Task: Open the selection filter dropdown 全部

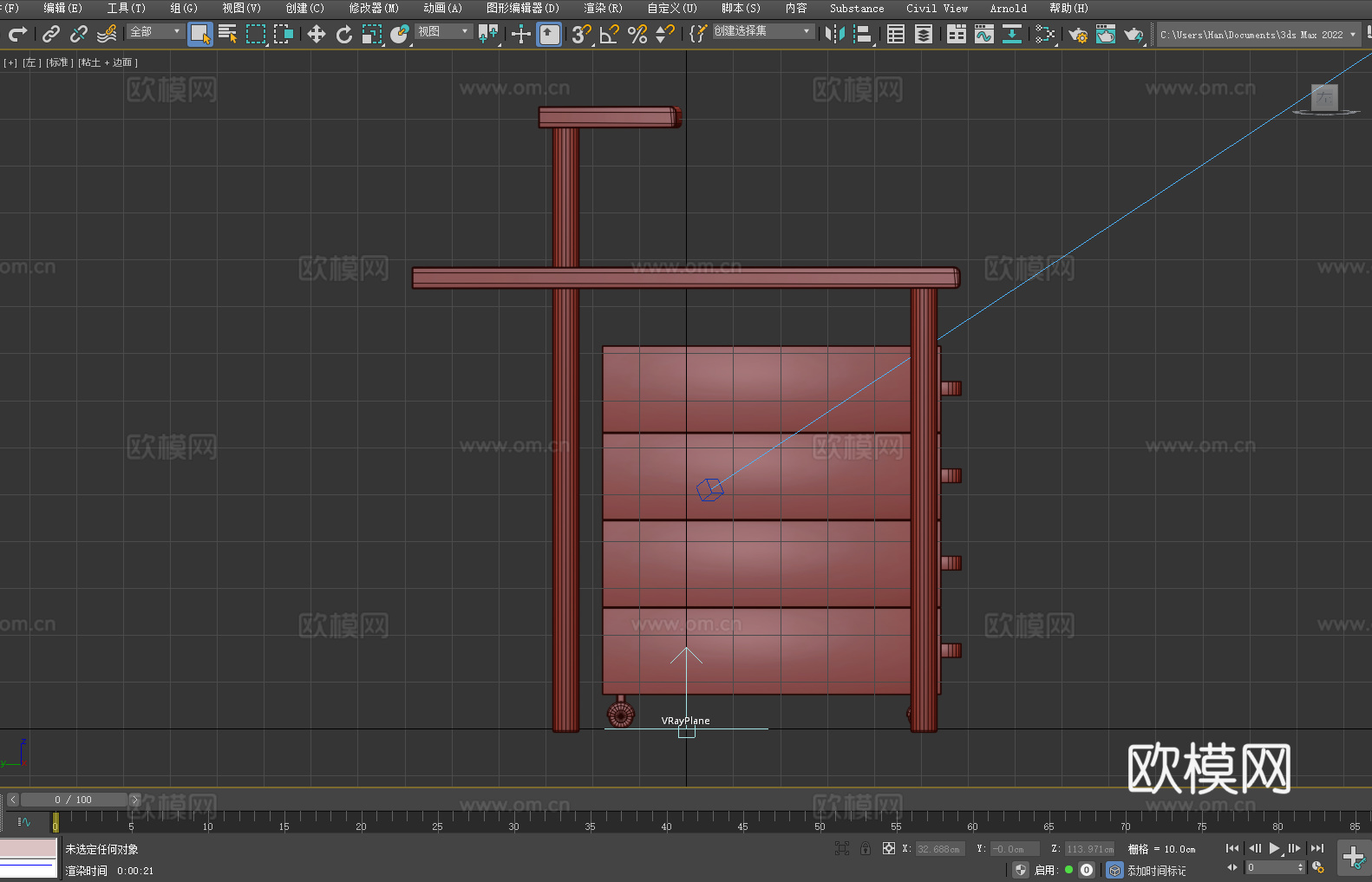Action: (155, 31)
